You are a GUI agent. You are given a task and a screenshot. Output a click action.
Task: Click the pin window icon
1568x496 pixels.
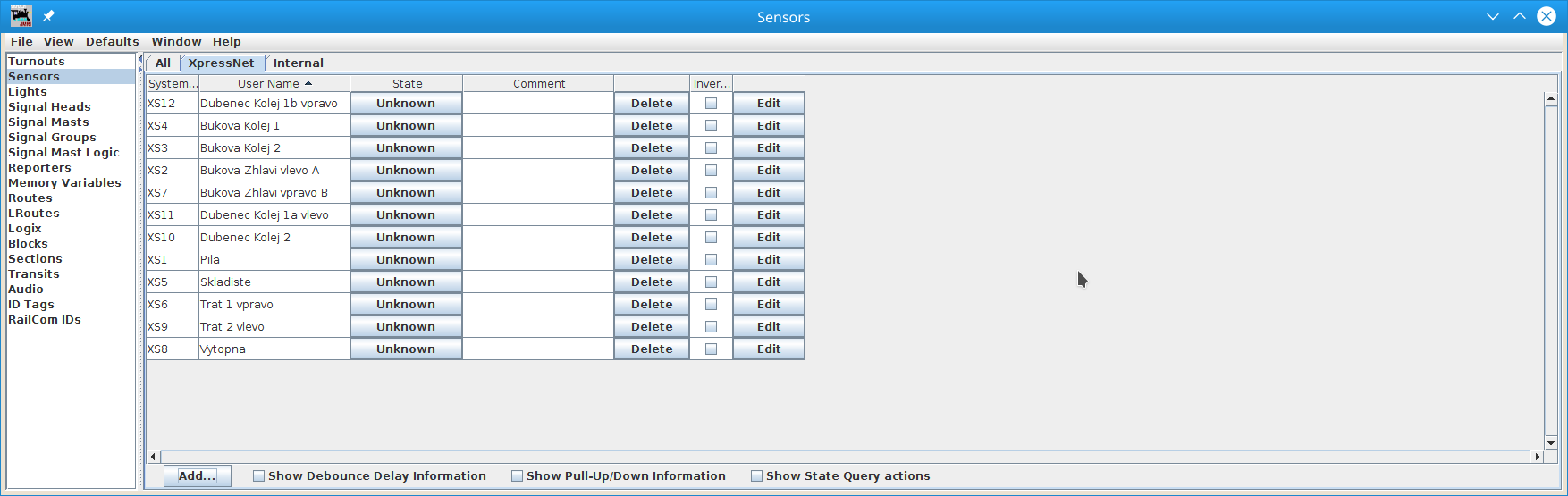(49, 16)
